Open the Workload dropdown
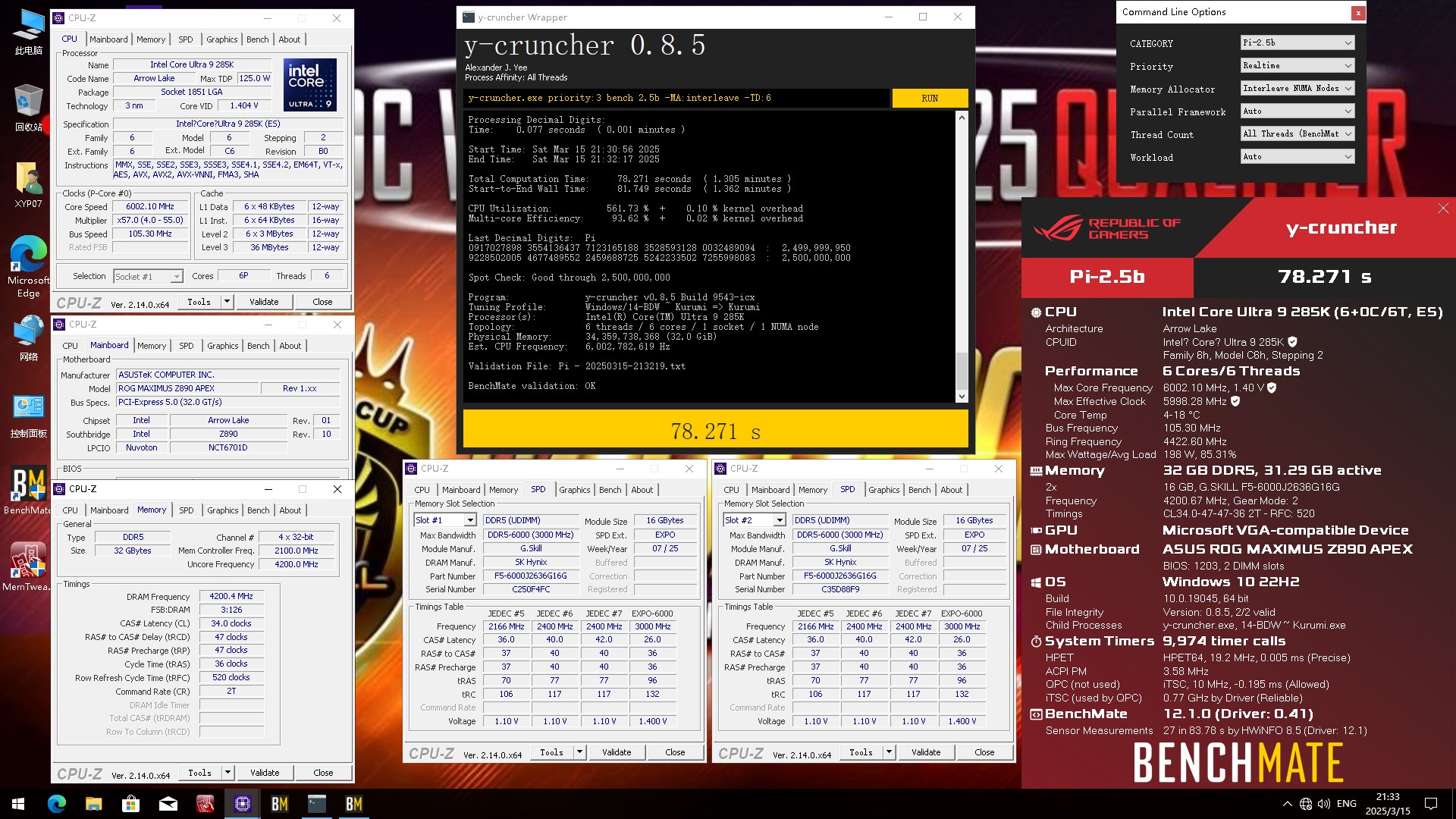 [x=1297, y=156]
